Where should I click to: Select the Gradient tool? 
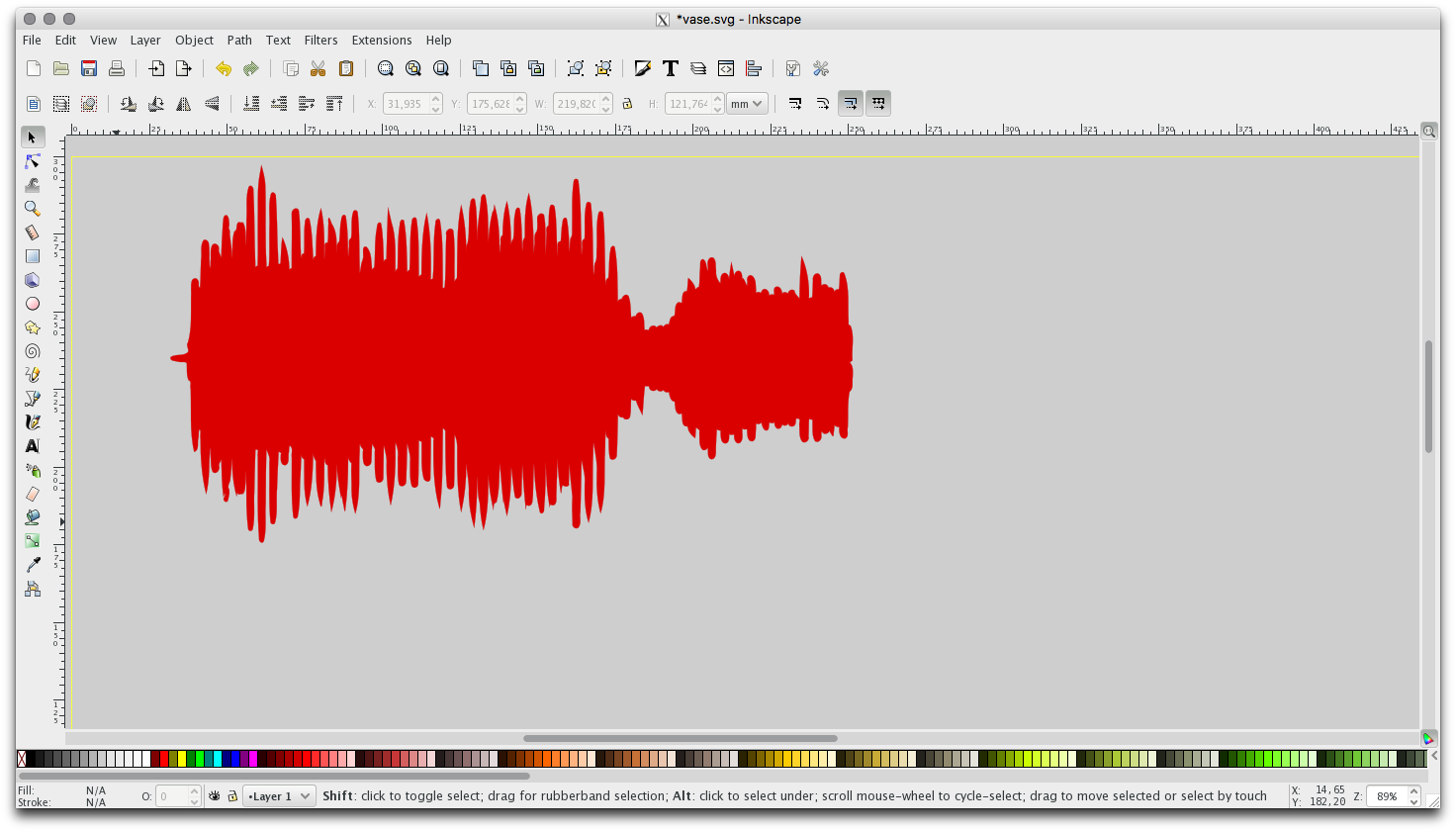(x=33, y=541)
